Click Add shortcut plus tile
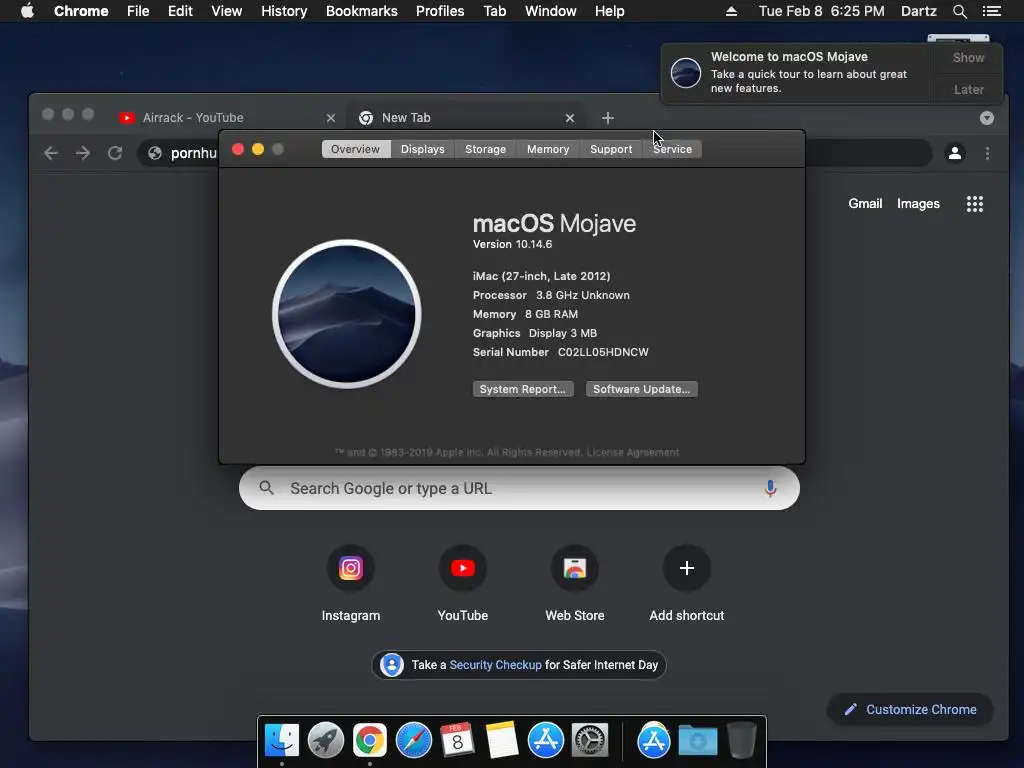The height and width of the screenshot is (768, 1024). 686,568
